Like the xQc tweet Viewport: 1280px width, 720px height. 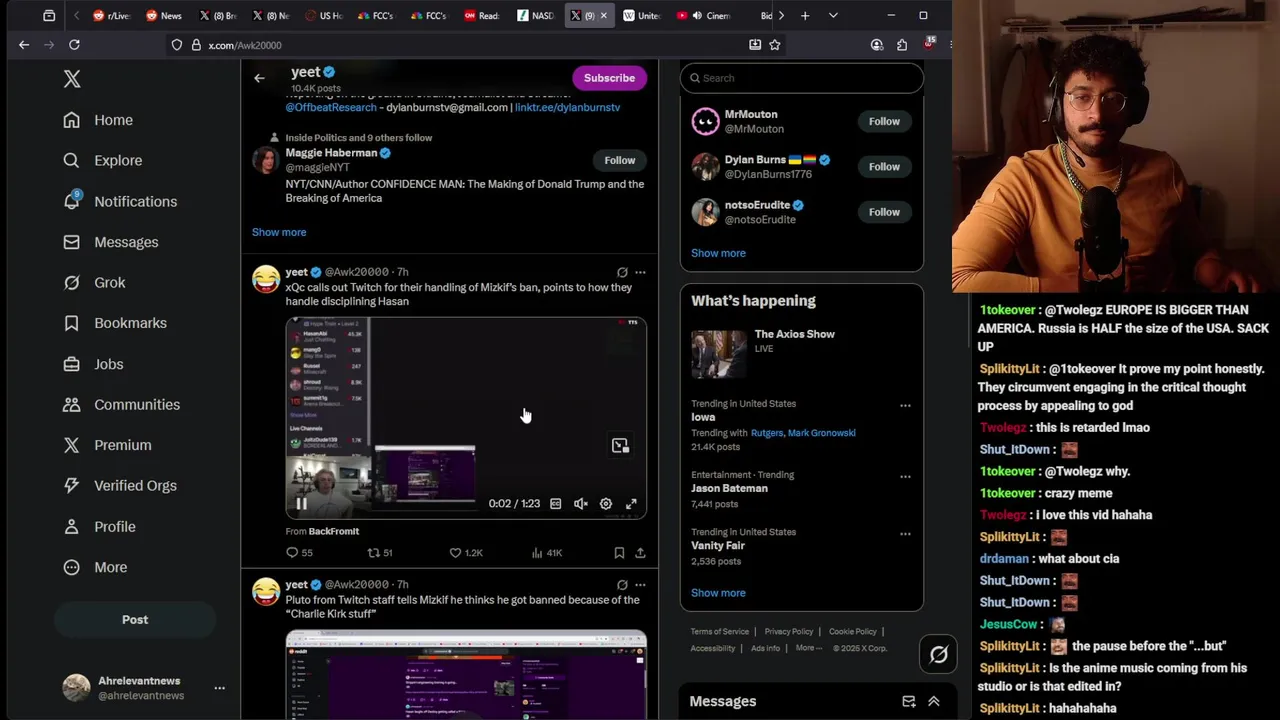point(466,552)
